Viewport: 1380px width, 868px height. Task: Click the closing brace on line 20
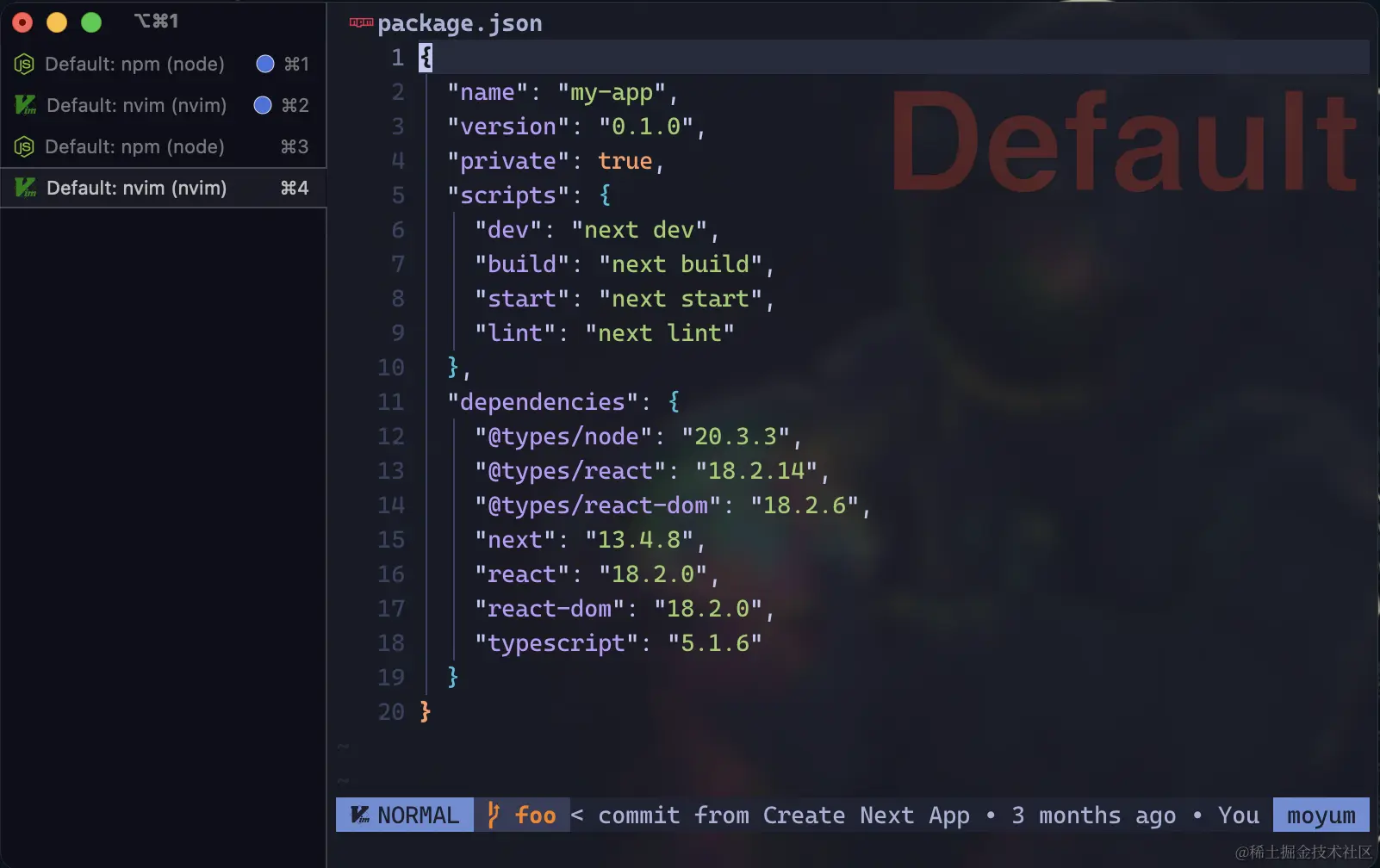point(426,711)
